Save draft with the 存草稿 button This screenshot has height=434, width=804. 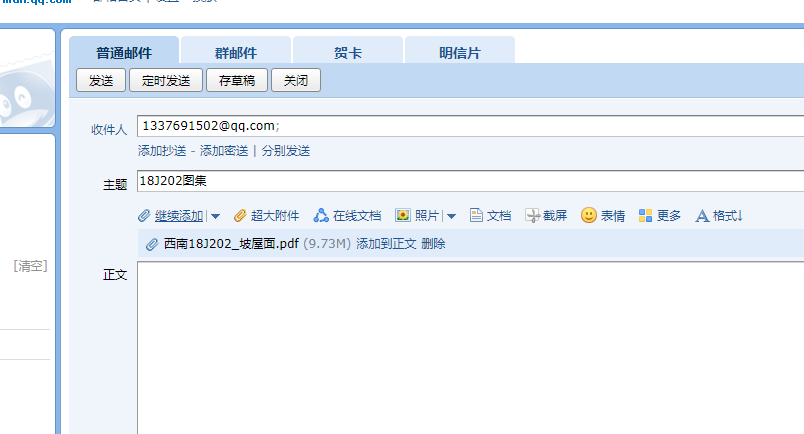tap(237, 81)
